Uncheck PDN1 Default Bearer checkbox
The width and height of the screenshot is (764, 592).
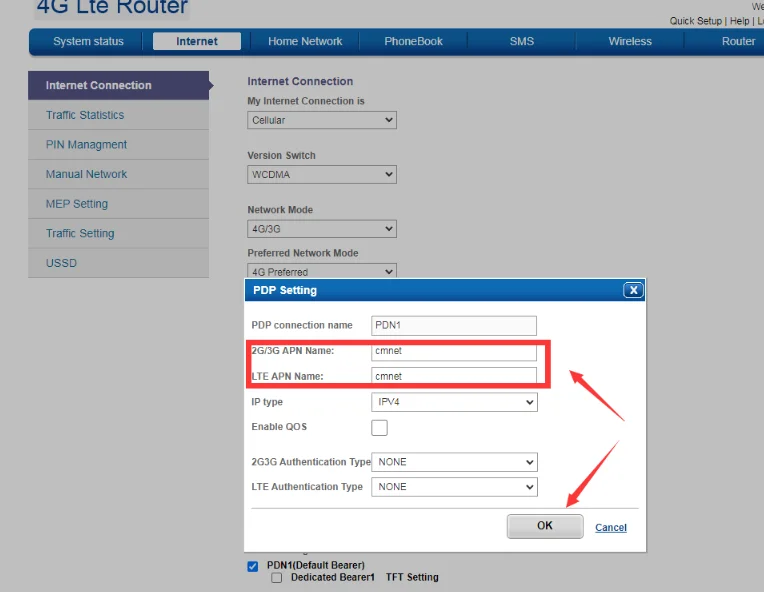pyautogui.click(x=253, y=566)
